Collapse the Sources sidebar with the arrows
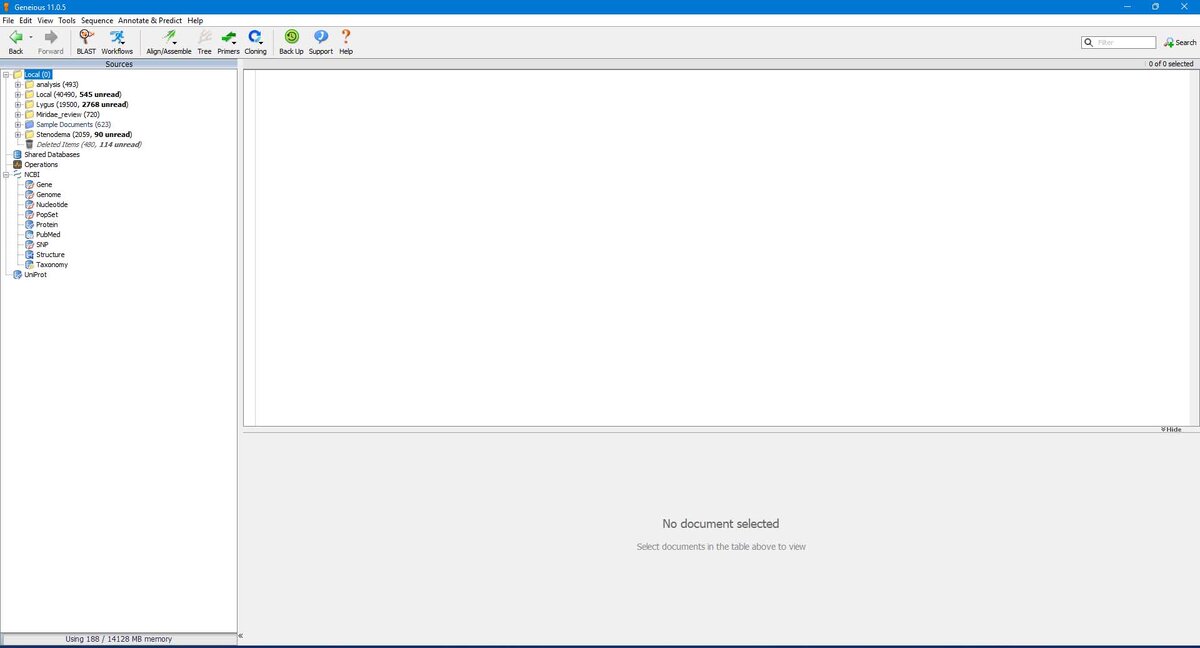1200x648 pixels. pyautogui.click(x=241, y=636)
